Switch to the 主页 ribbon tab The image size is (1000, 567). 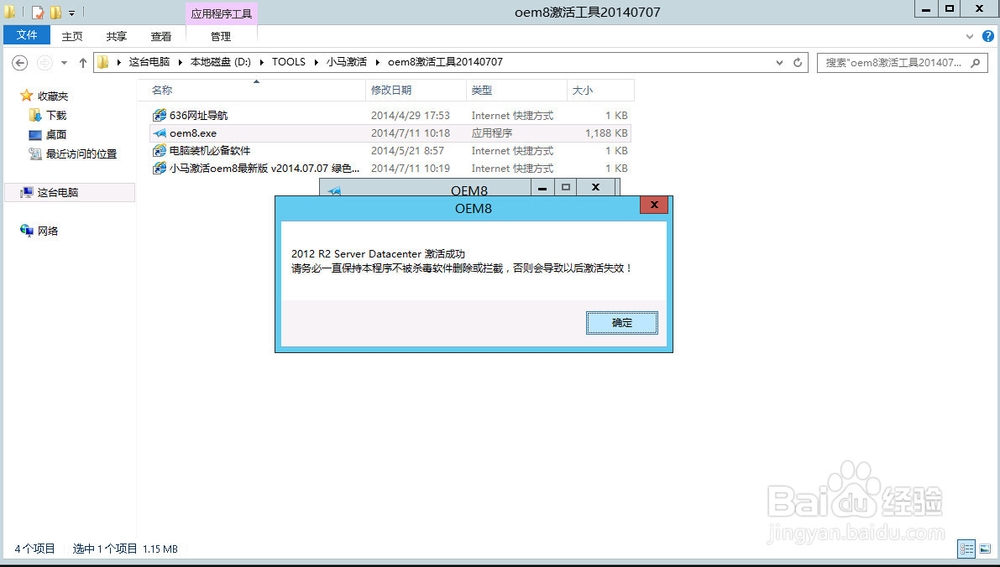point(72,36)
